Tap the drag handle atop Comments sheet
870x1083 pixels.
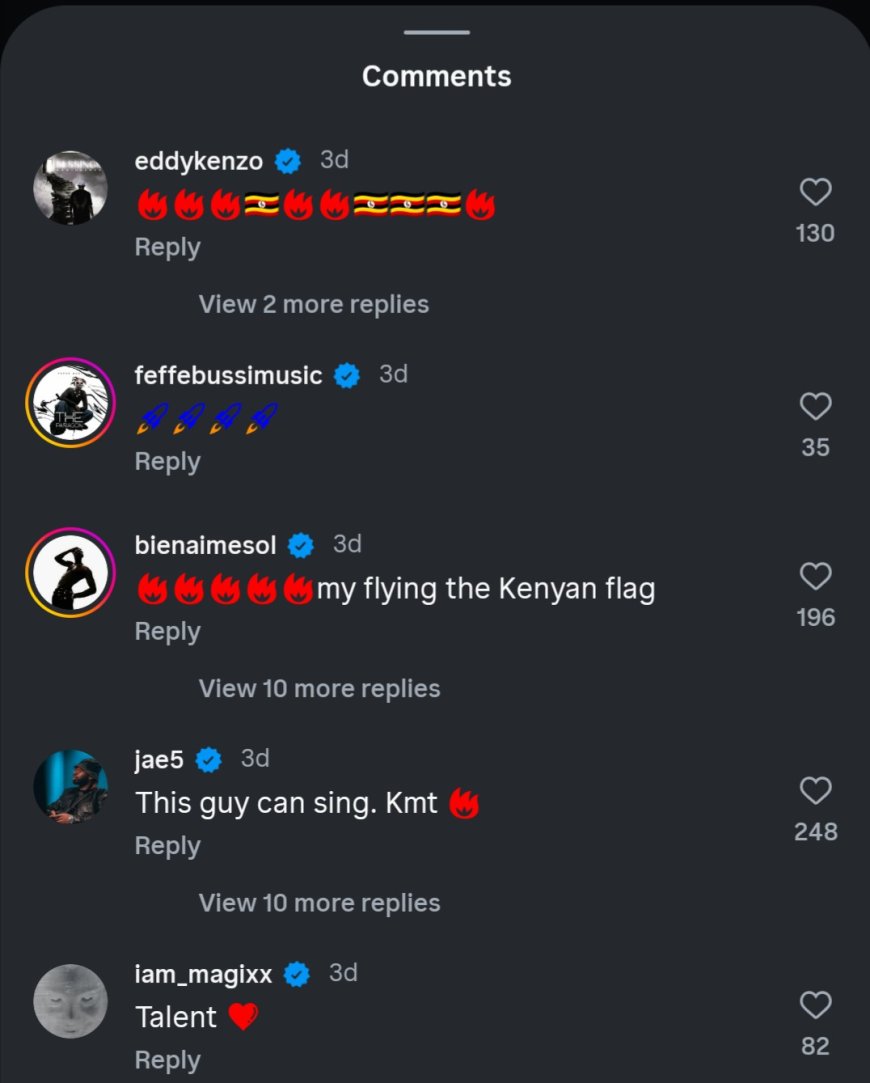[x=436, y=32]
